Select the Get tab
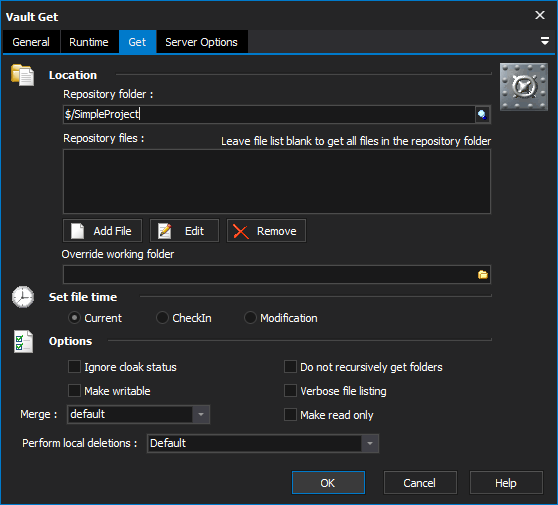This screenshot has height=505, width=558. tap(137, 42)
